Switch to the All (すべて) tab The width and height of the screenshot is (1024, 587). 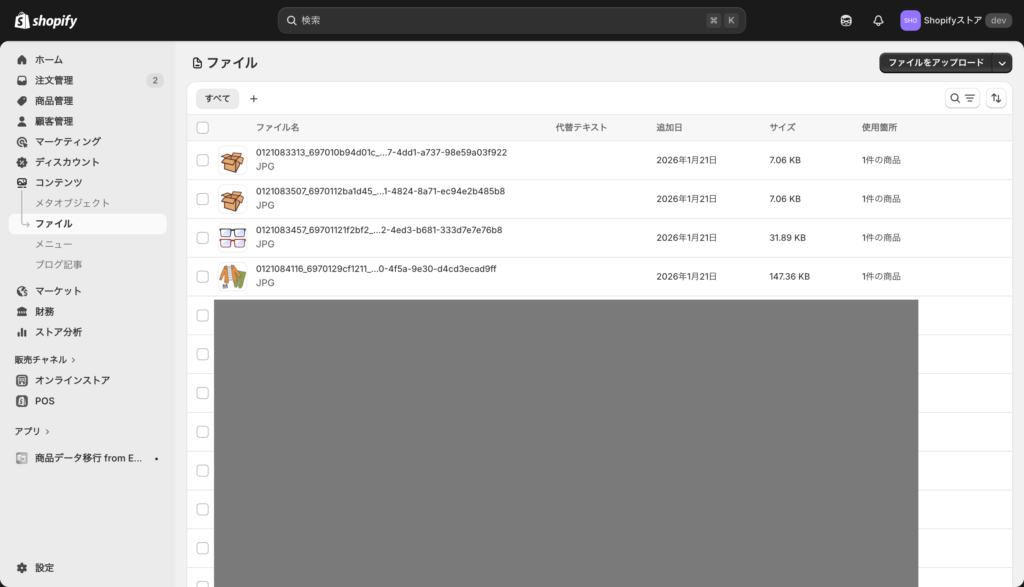[218, 99]
